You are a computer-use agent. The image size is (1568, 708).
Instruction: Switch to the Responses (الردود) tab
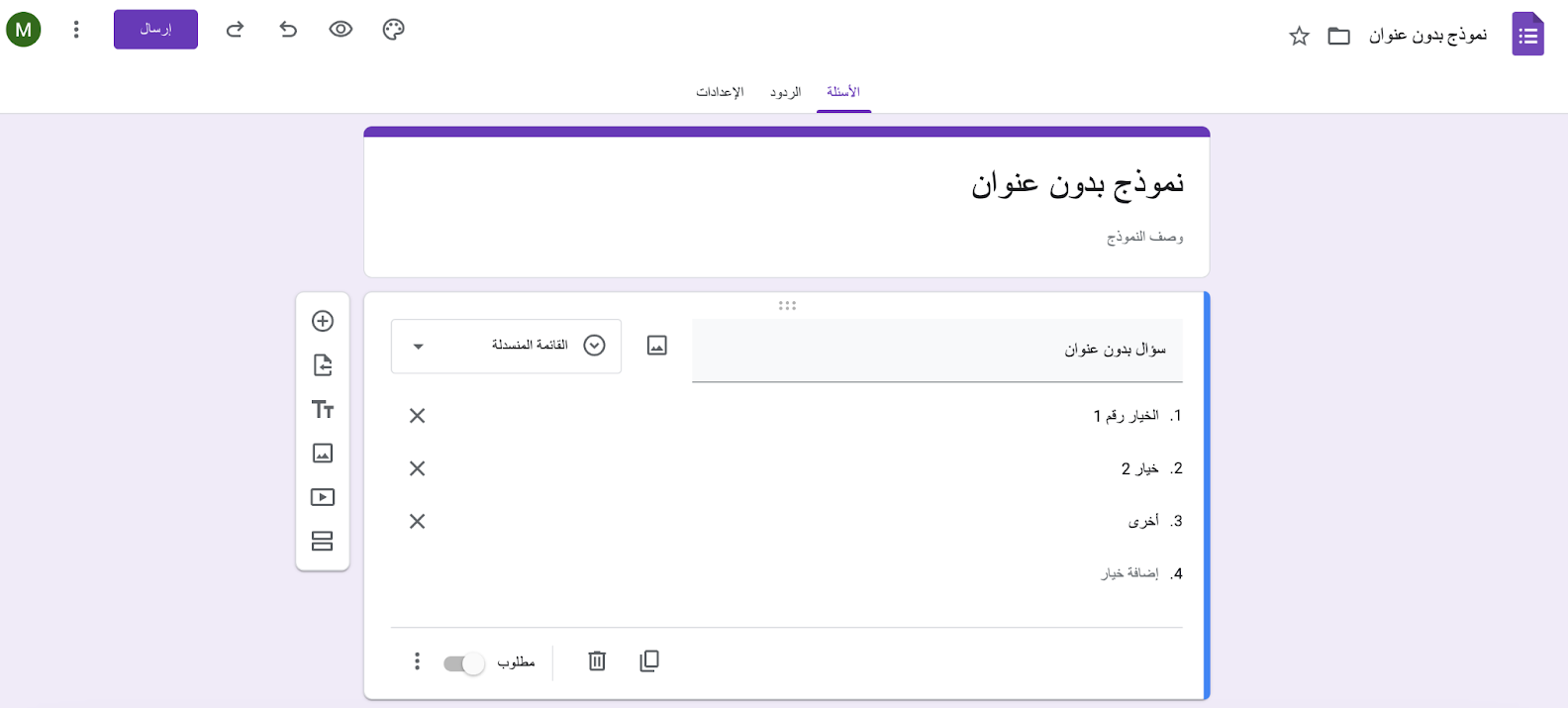tap(785, 92)
